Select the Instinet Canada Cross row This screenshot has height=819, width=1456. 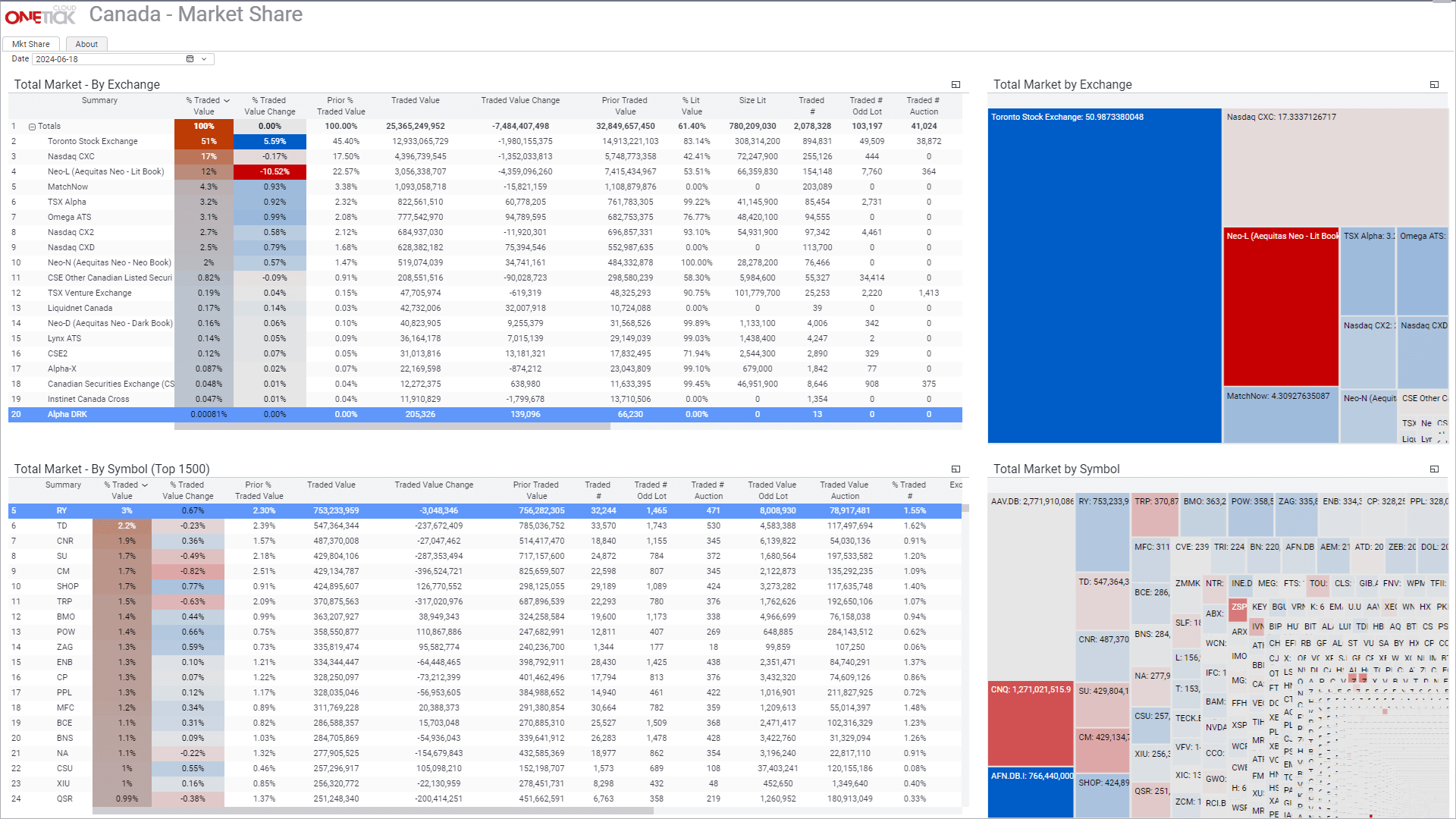tap(485, 399)
